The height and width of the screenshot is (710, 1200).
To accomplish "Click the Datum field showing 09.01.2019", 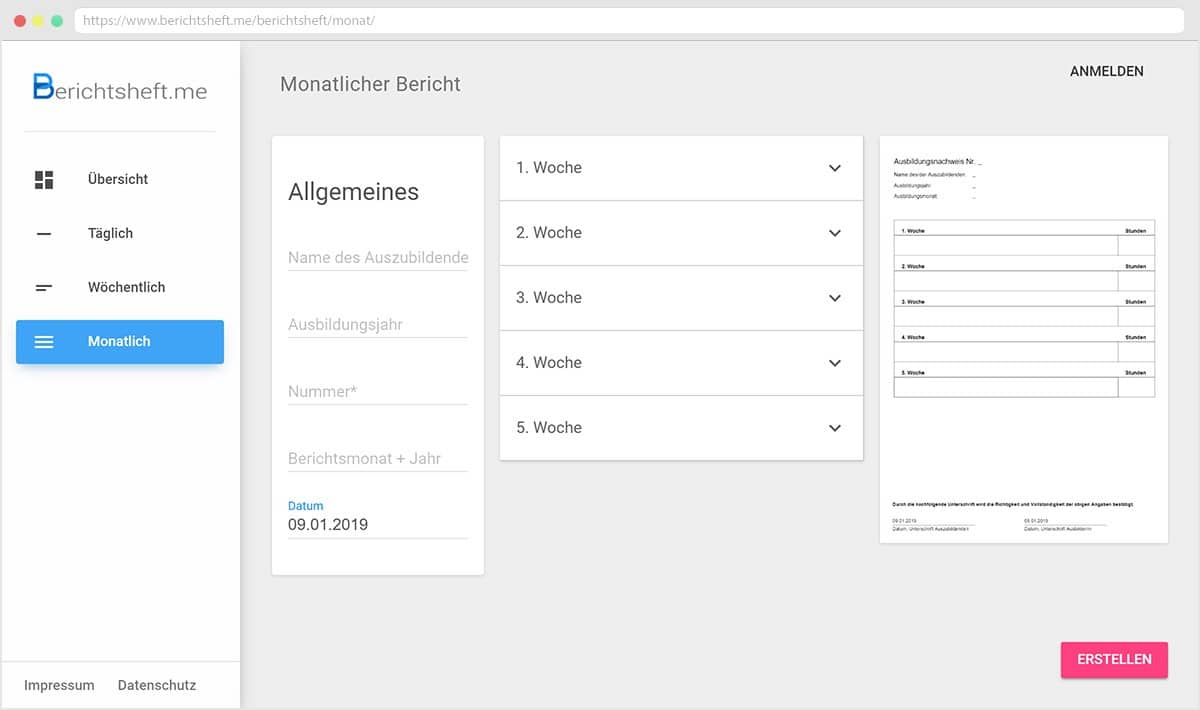I will pos(377,525).
